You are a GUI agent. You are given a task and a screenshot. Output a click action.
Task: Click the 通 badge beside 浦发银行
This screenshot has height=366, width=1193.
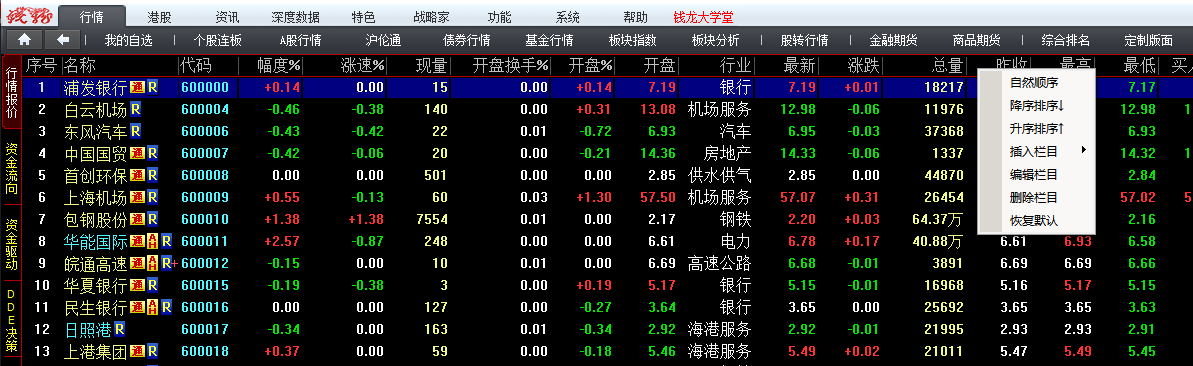[137, 88]
